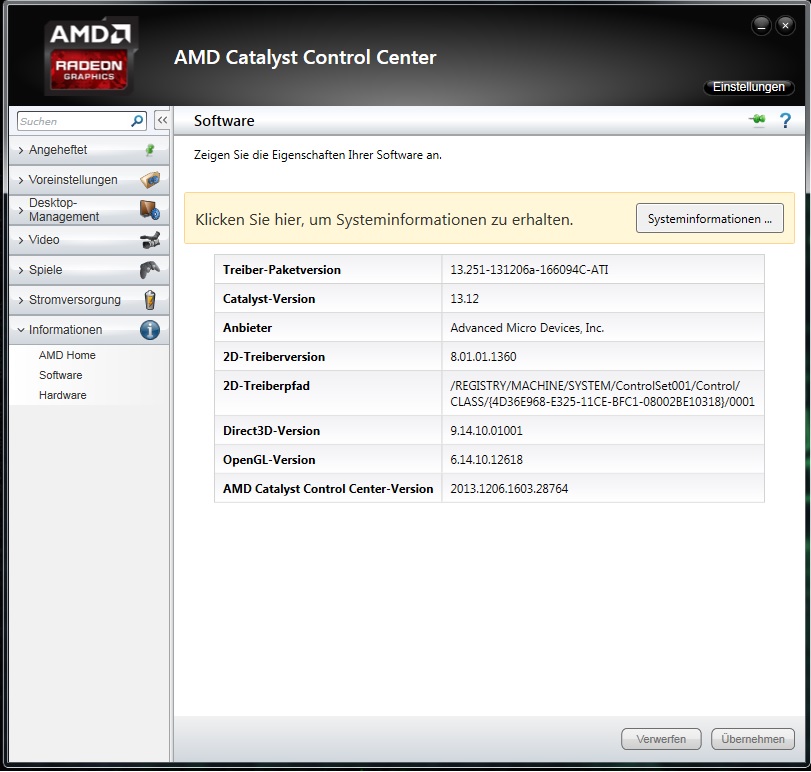Click the AMD Catalyst Control Center-Version label
Screen dimensions: 811x772
[328, 489]
